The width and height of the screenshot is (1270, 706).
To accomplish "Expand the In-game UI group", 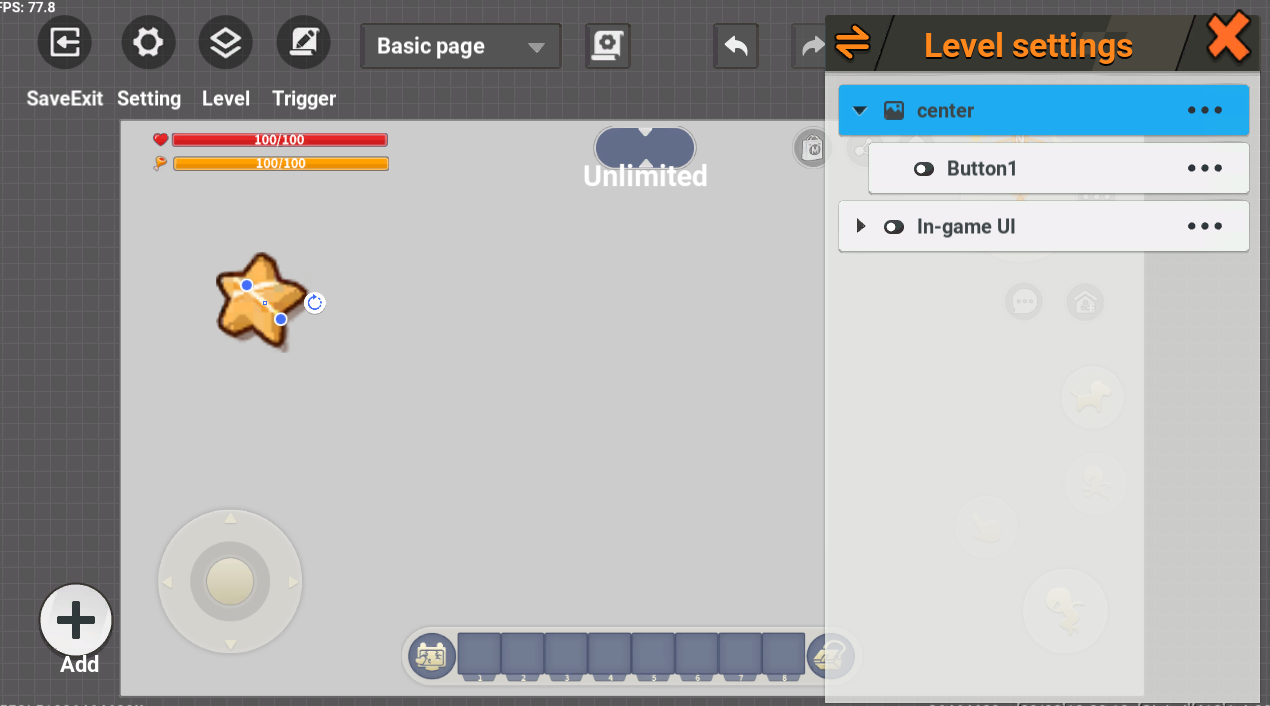I will pyautogui.click(x=861, y=227).
